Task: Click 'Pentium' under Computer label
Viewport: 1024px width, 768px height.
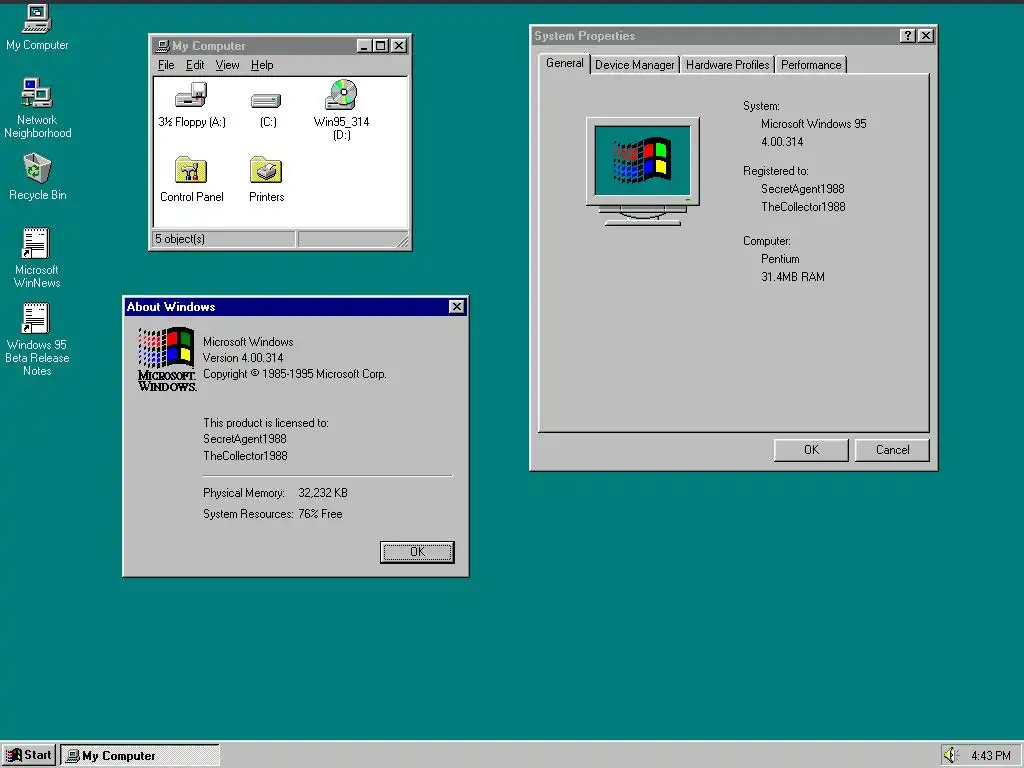Action: point(780,259)
